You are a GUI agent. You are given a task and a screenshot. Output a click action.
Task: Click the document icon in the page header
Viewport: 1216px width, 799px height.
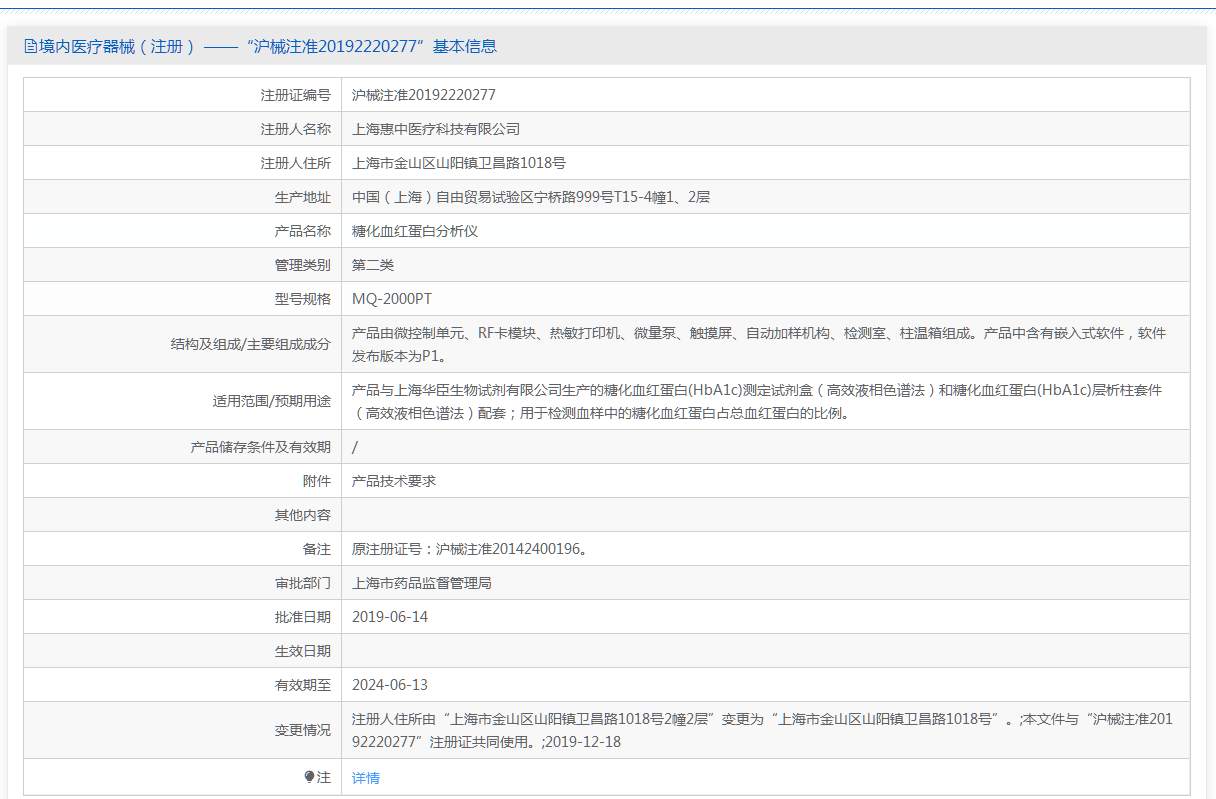tap(30, 46)
